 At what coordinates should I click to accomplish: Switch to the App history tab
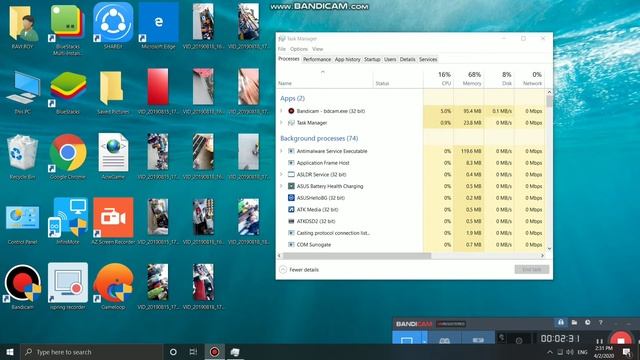[347, 59]
